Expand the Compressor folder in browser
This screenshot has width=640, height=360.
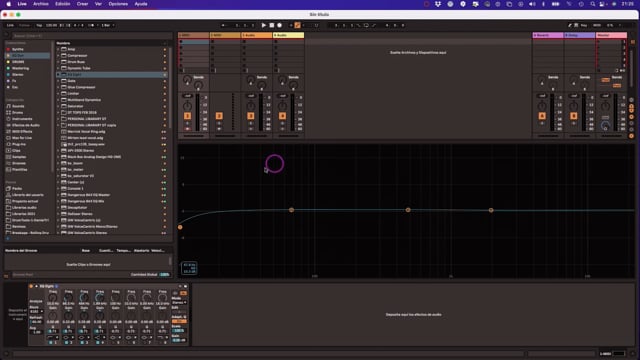58,56
